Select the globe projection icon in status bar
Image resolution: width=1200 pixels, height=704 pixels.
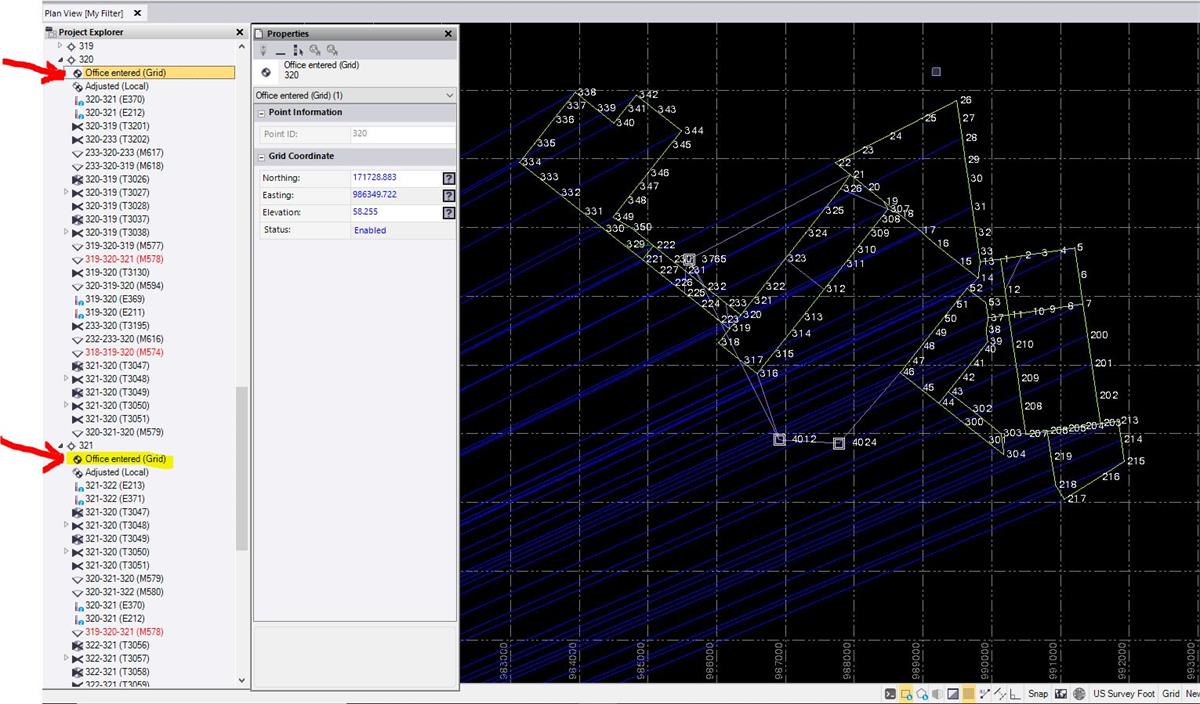coord(1077,693)
